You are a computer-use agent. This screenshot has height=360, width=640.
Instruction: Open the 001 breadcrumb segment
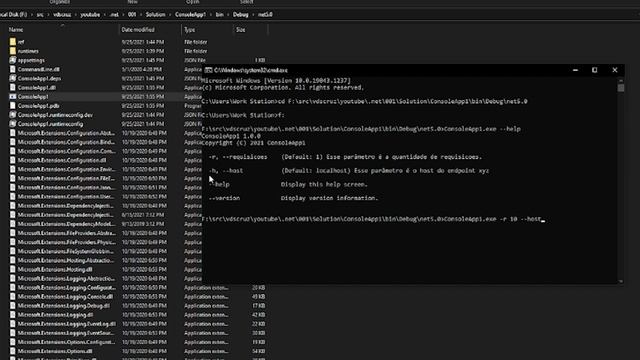coord(132,15)
